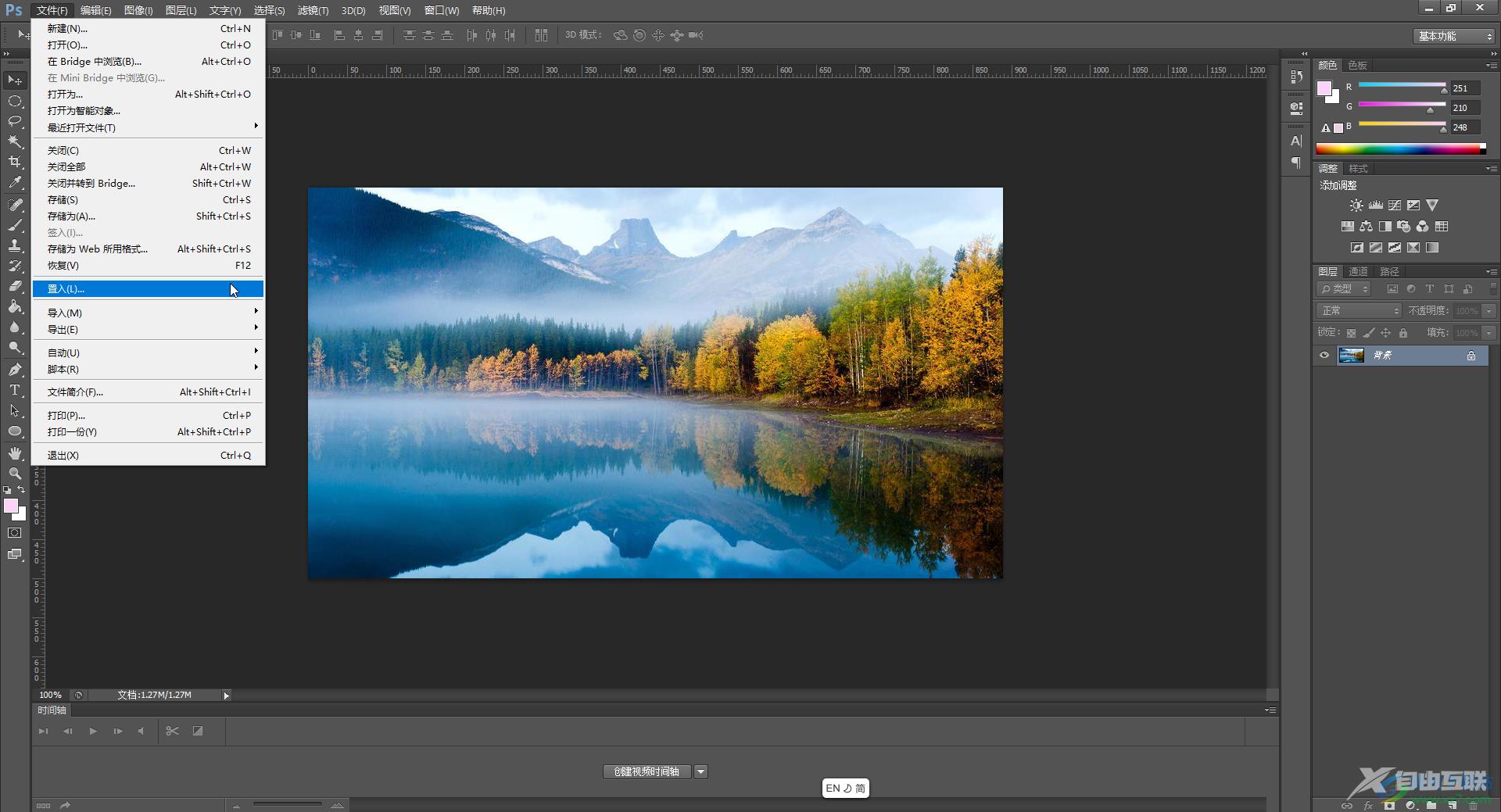
Task: Switch to the 样式 tab
Action: click(x=1359, y=169)
